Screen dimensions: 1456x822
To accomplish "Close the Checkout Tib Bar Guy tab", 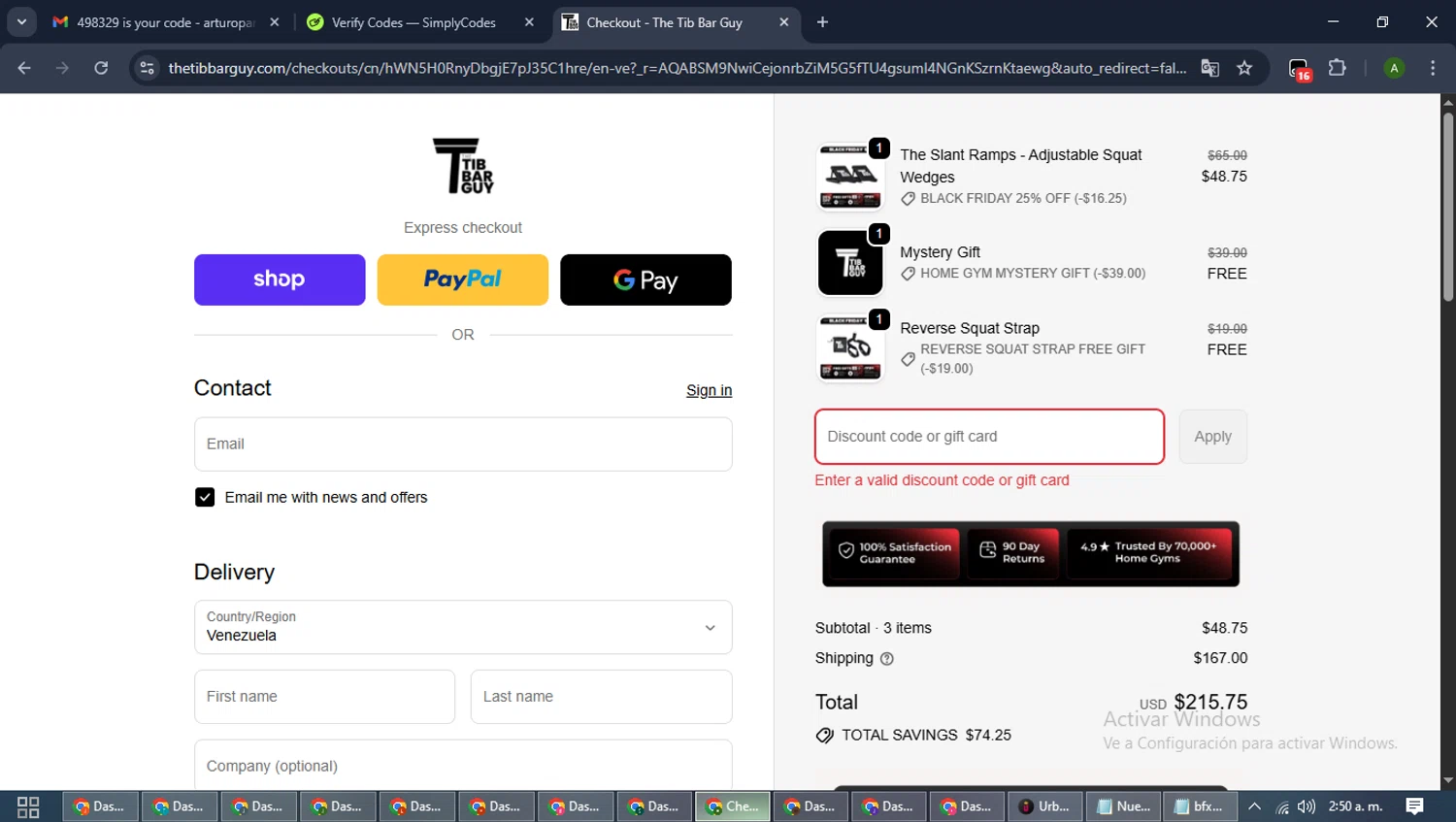I will coord(783,21).
